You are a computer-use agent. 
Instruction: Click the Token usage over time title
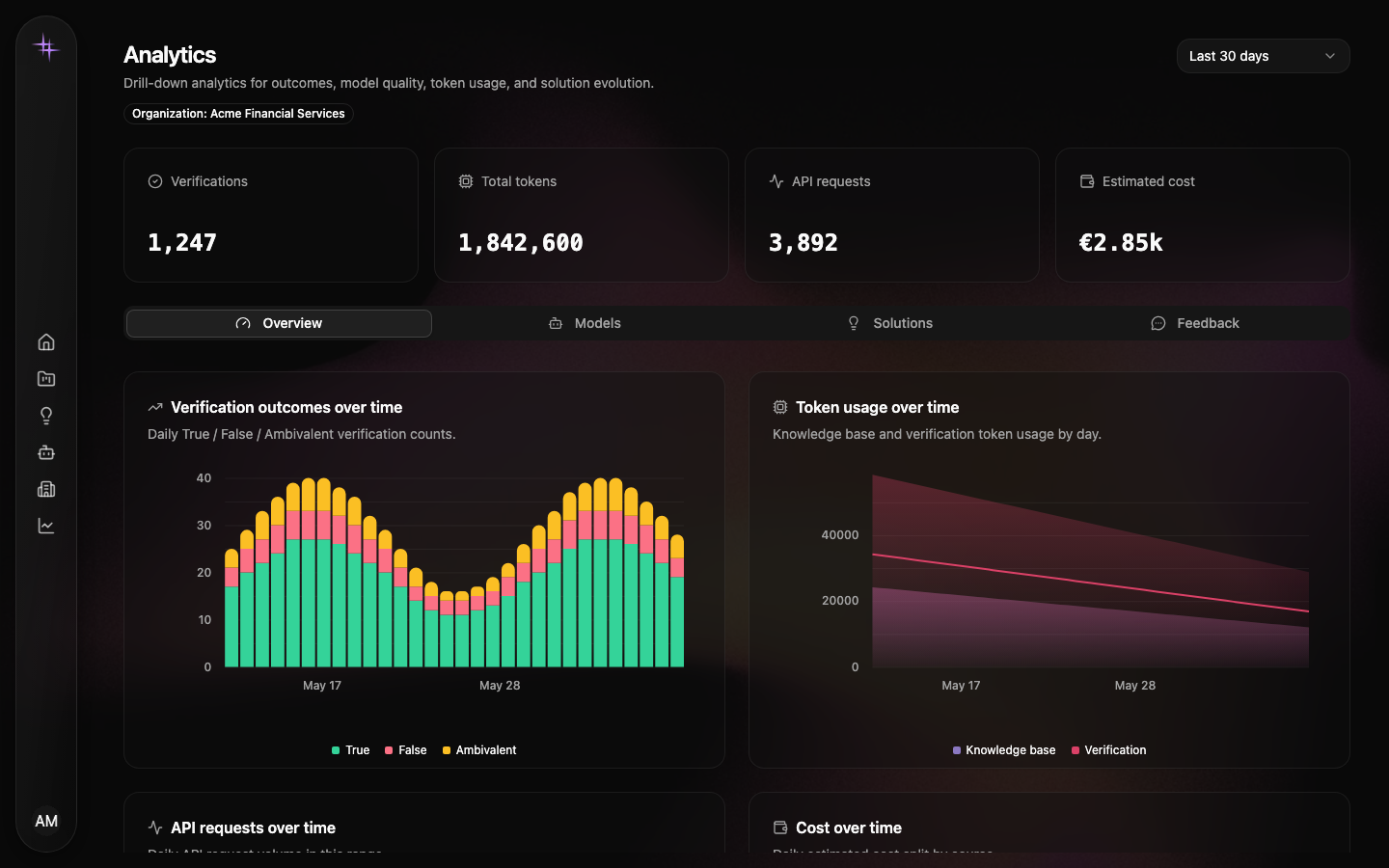click(x=878, y=407)
